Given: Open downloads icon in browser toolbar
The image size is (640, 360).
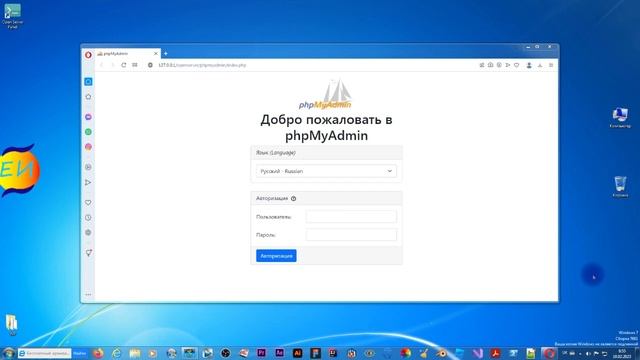Looking at the screenshot, I should pos(540,65).
